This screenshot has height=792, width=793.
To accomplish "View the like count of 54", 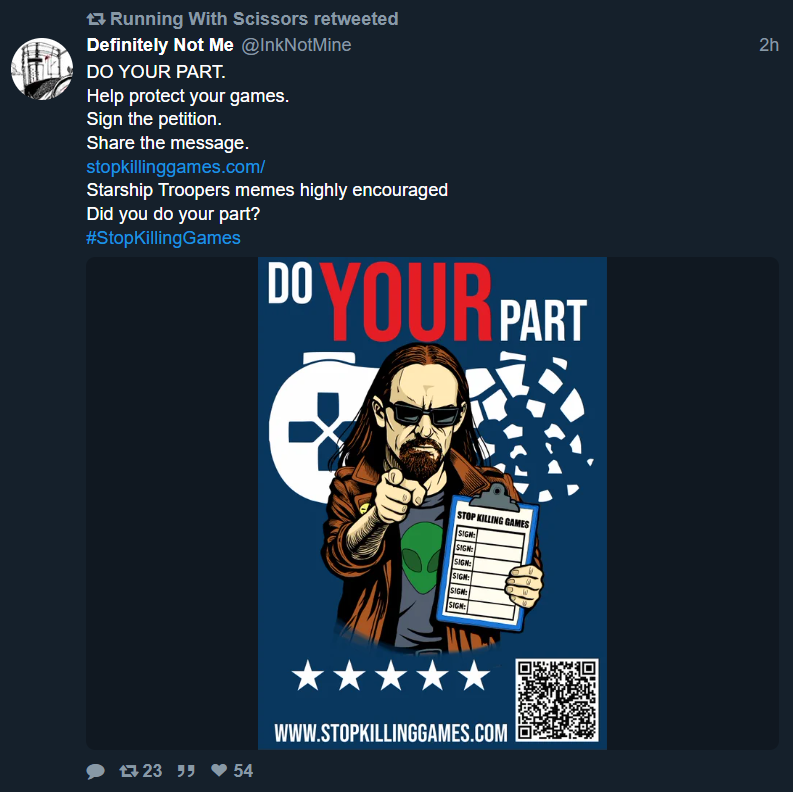I will click(x=243, y=771).
